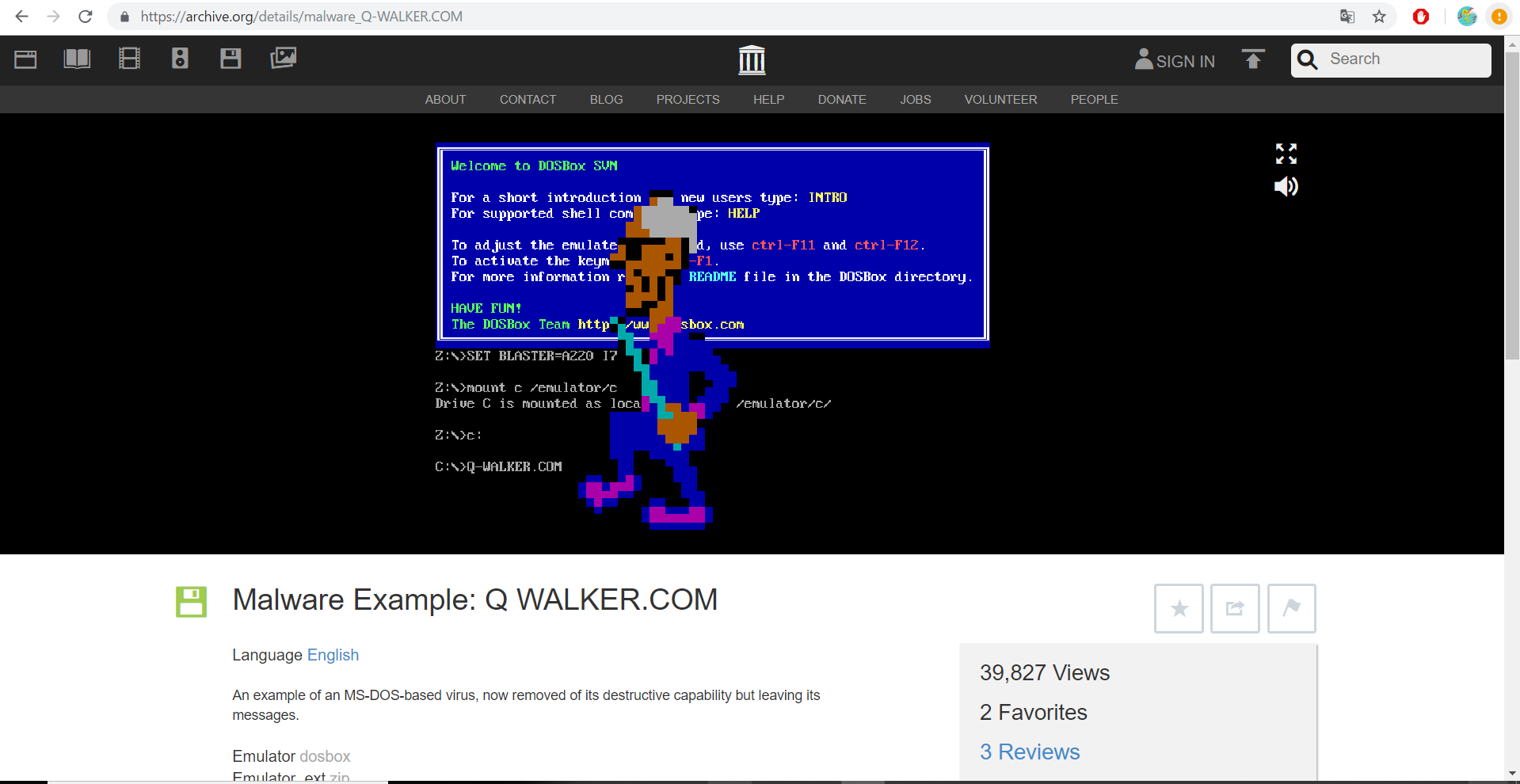This screenshot has width=1520, height=784.
Task: Bookmark this page with star icon
Action: click(x=1379, y=17)
